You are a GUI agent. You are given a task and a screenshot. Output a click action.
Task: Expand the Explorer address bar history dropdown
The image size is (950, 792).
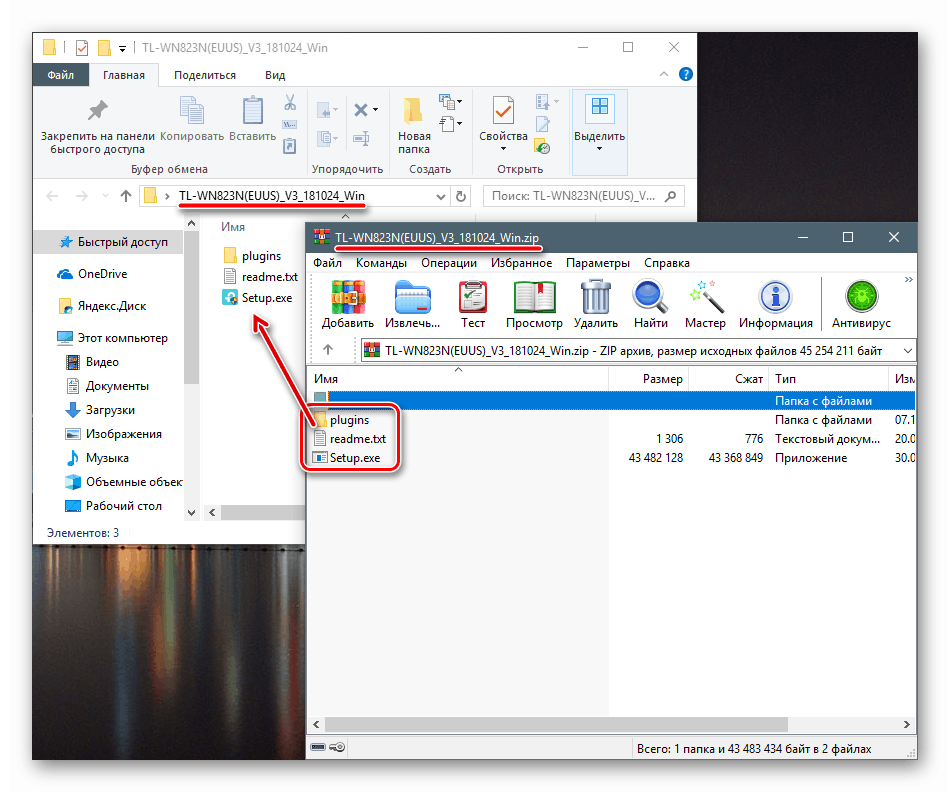pos(440,196)
